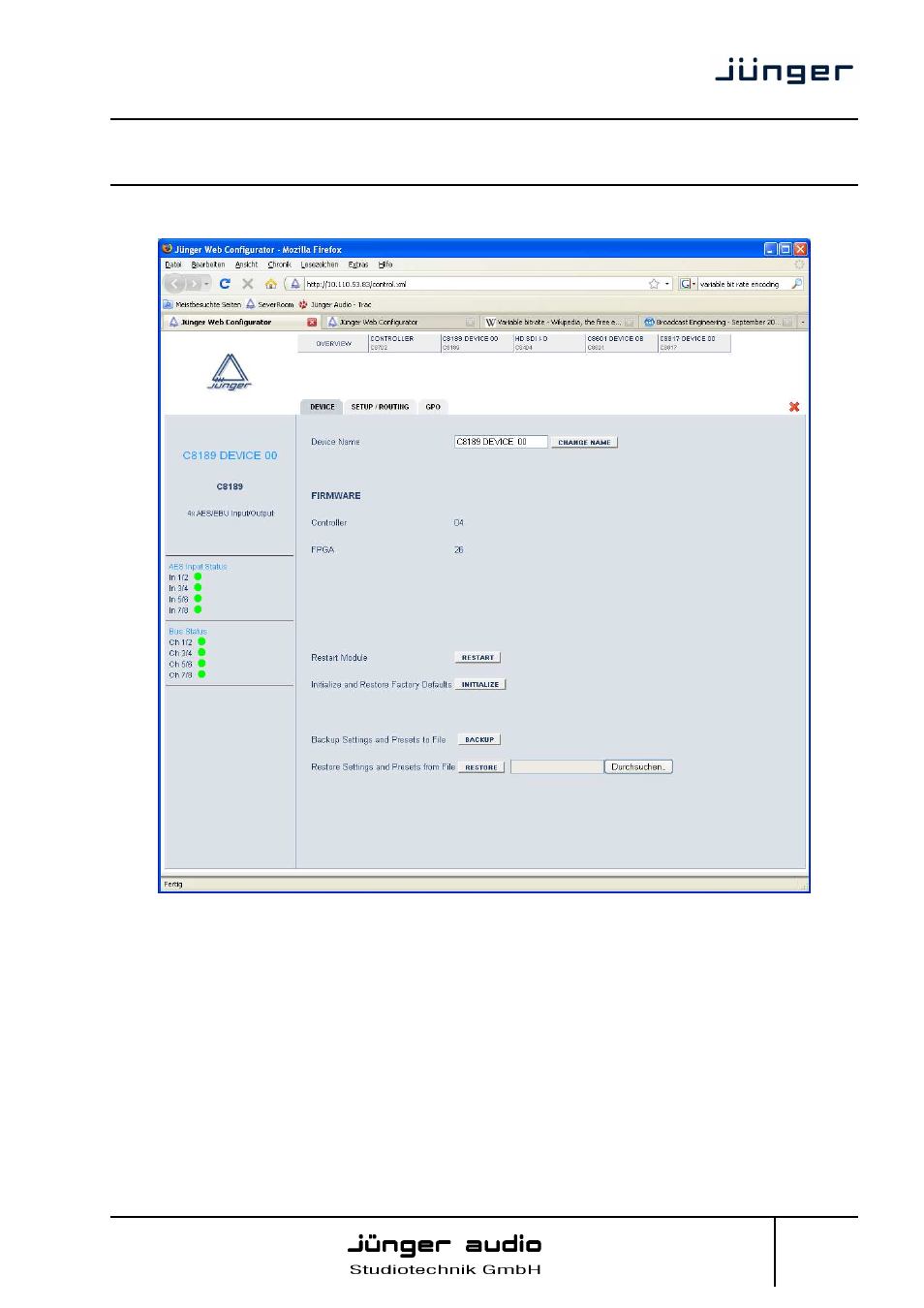Switch to the SETUP / ROUTING tab
This screenshot has height=1308, width=924.
(x=380, y=407)
